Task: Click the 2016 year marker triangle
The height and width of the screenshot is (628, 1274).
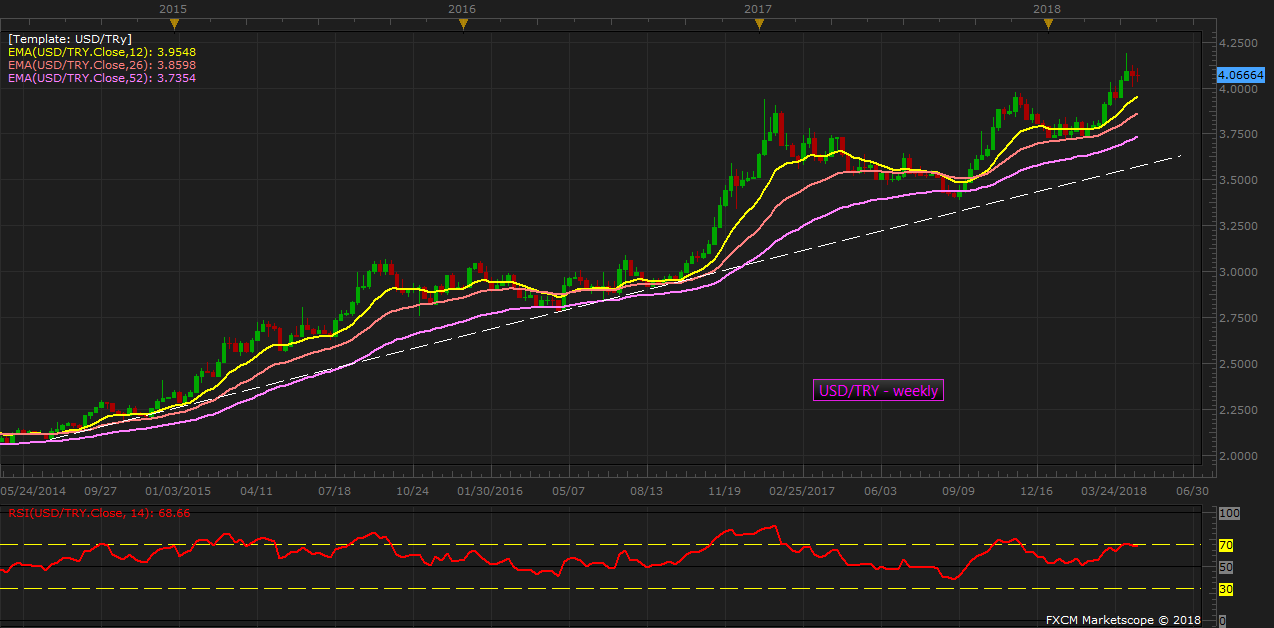Action: click(x=461, y=24)
